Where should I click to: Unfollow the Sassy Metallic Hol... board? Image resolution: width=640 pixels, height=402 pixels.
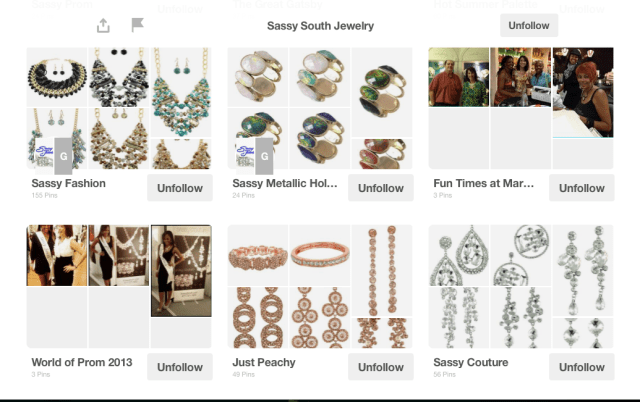pyautogui.click(x=381, y=188)
